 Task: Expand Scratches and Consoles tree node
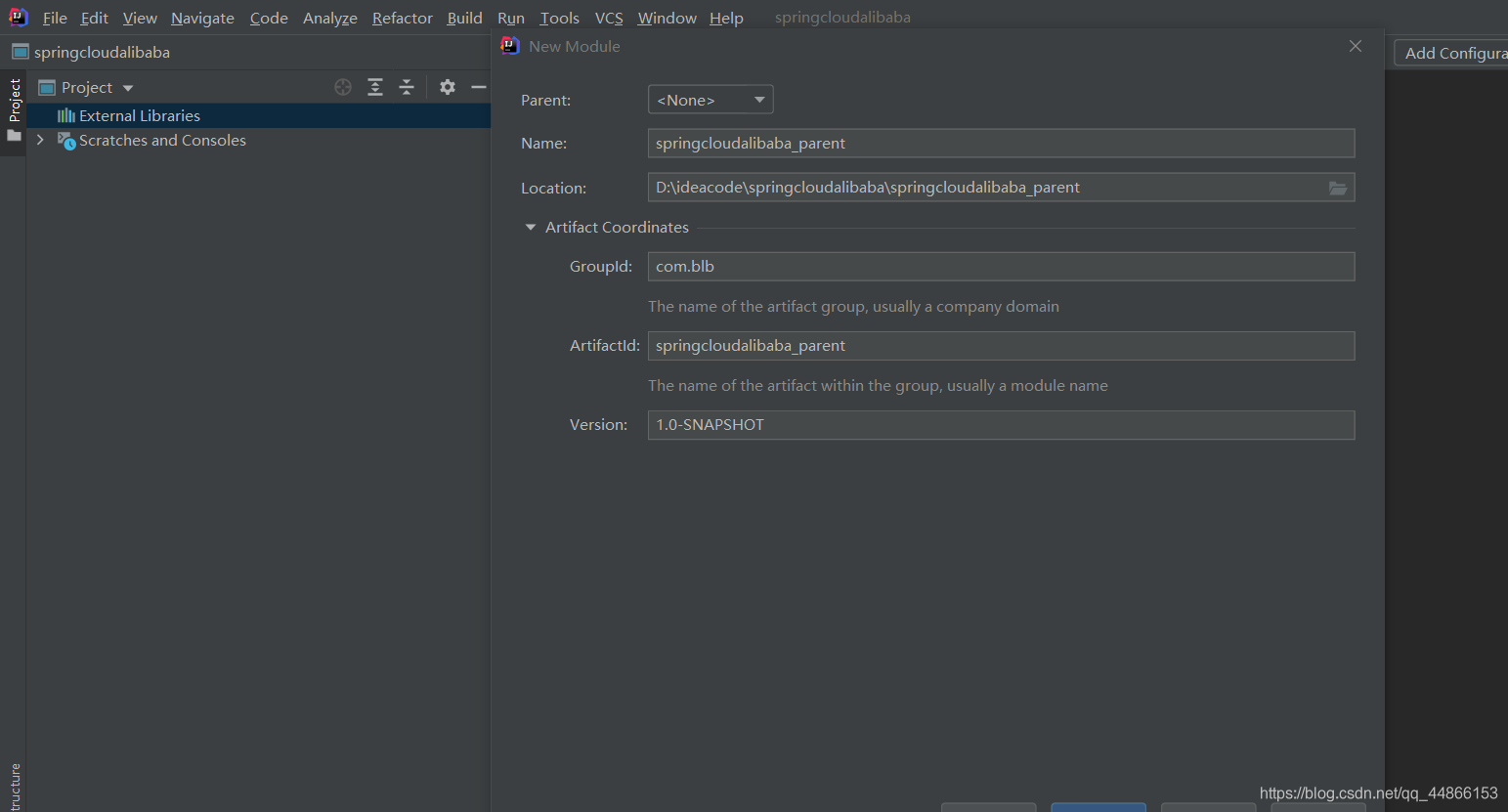[x=40, y=141]
